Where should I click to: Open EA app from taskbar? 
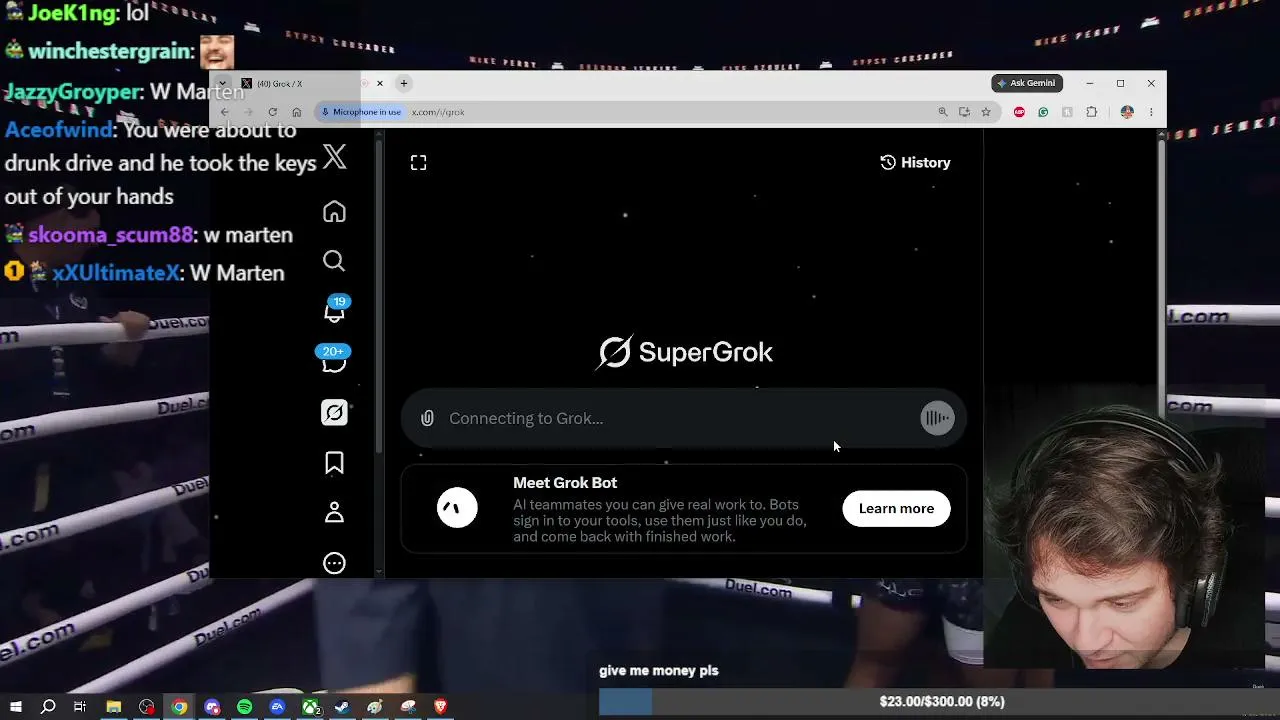pos(278,707)
